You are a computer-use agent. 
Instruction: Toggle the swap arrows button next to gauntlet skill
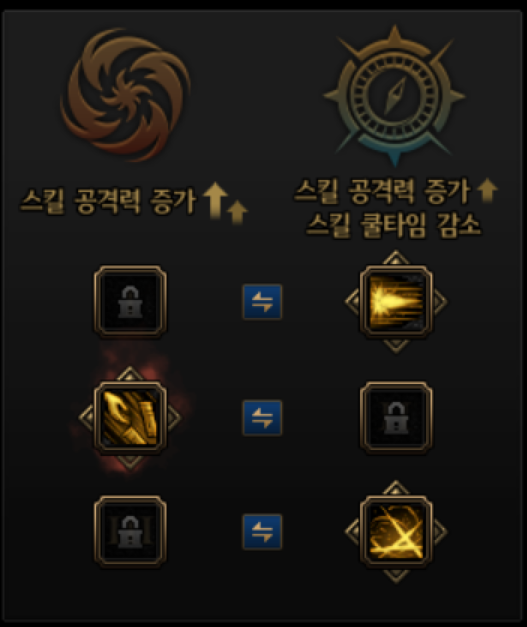click(x=262, y=418)
